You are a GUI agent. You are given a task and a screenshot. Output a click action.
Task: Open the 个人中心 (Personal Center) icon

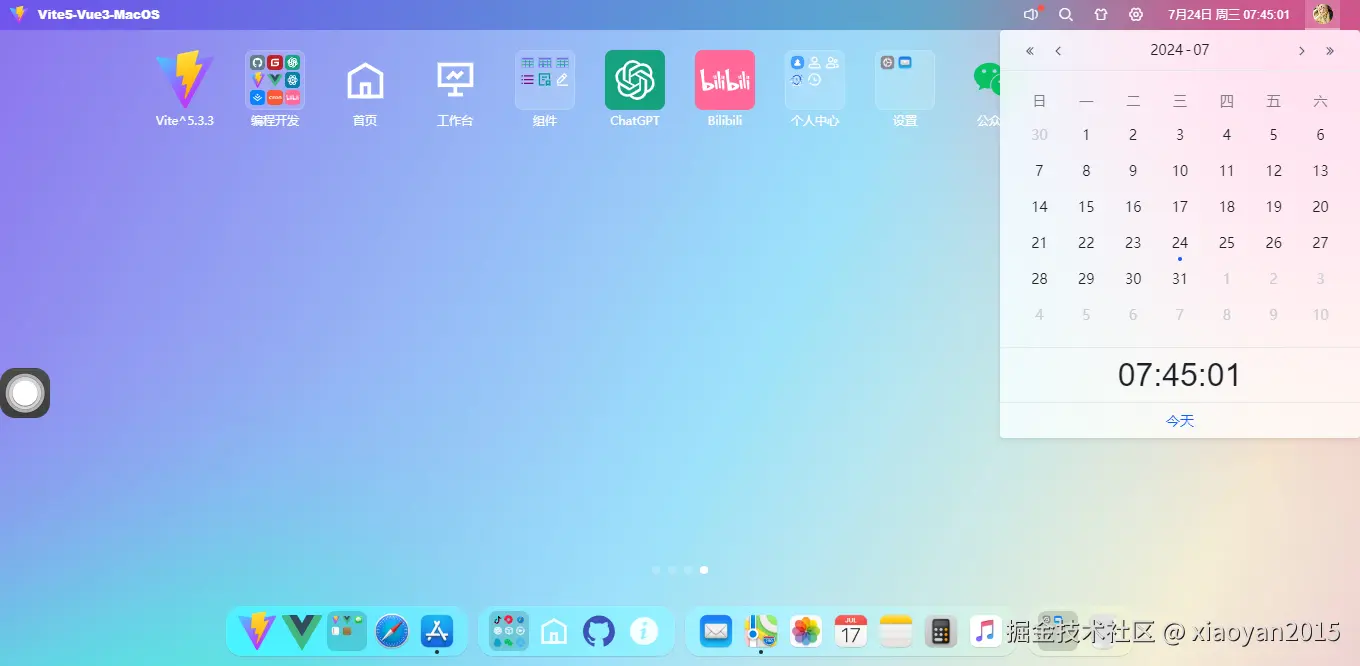814,79
